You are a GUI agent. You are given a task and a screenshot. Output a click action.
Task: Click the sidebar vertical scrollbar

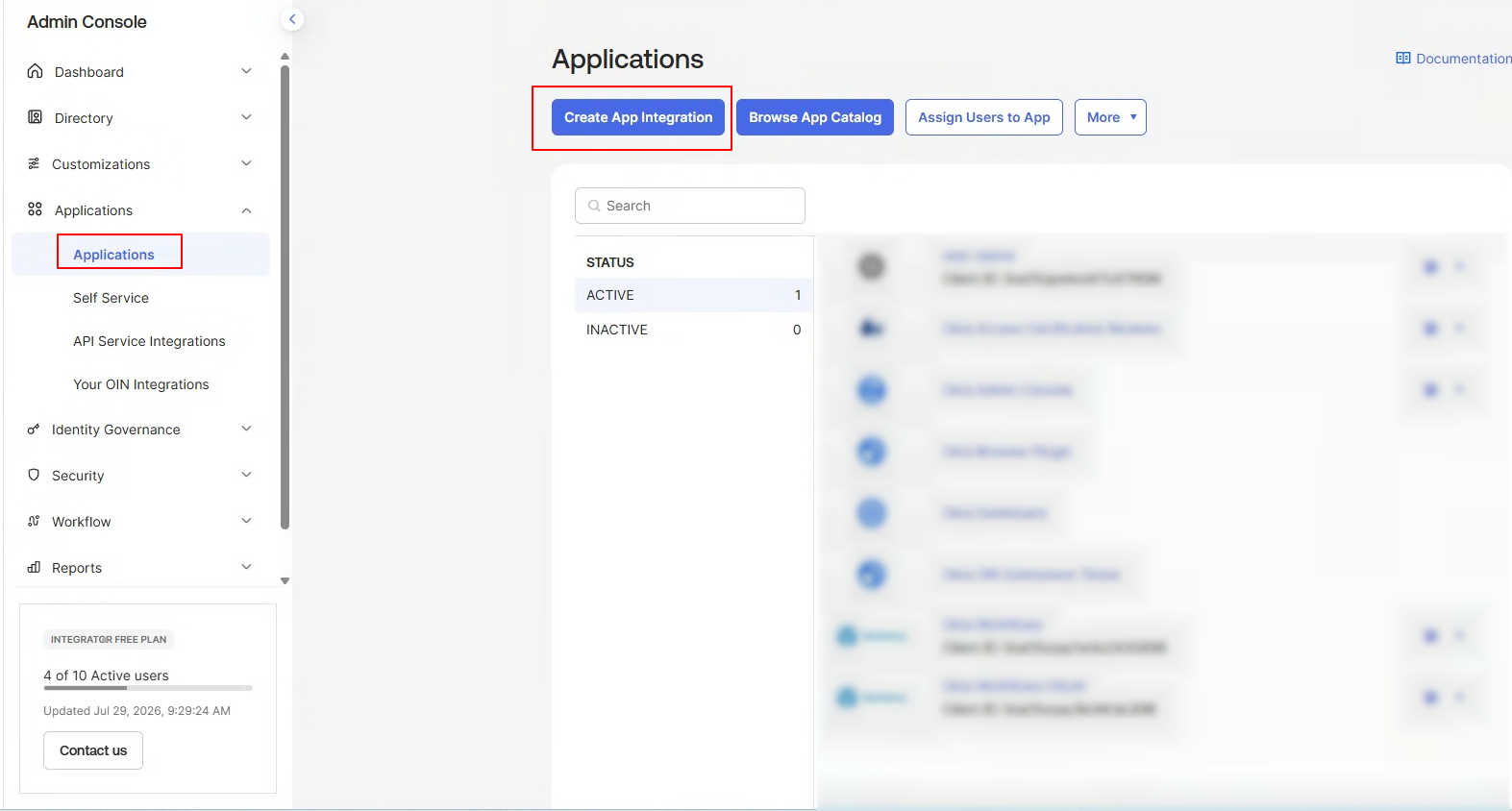point(285,296)
